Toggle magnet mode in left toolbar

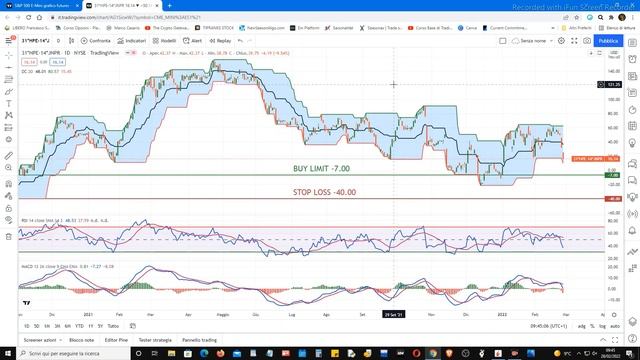[x=9, y=184]
